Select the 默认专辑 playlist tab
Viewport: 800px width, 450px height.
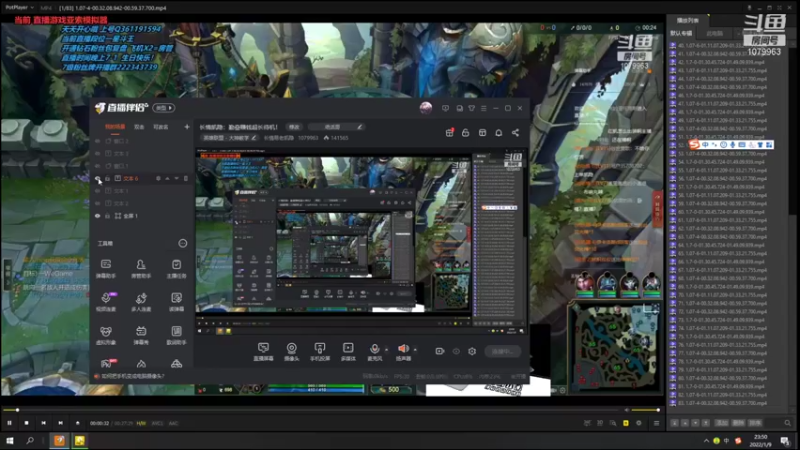coord(681,33)
